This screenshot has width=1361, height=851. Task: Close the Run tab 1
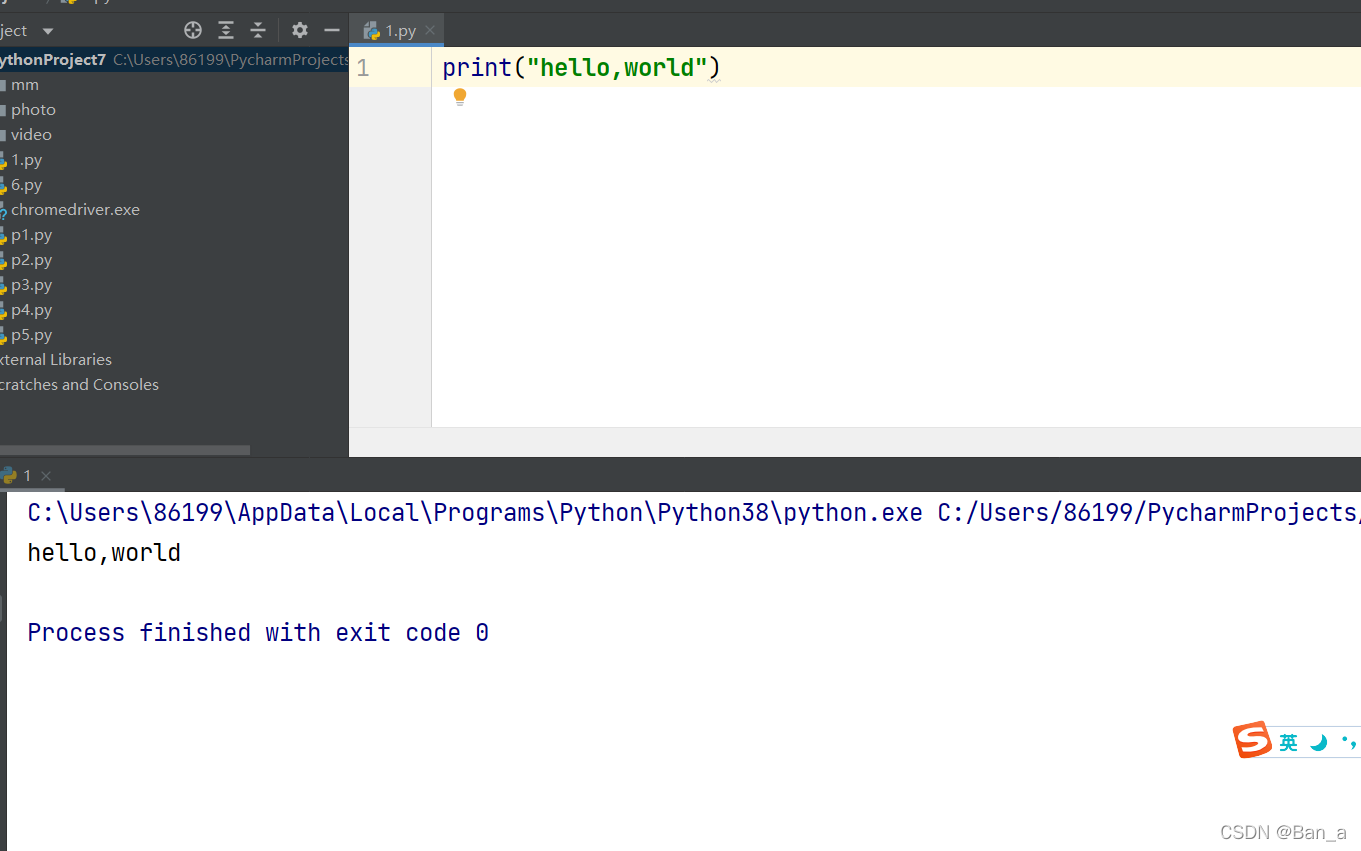46,476
